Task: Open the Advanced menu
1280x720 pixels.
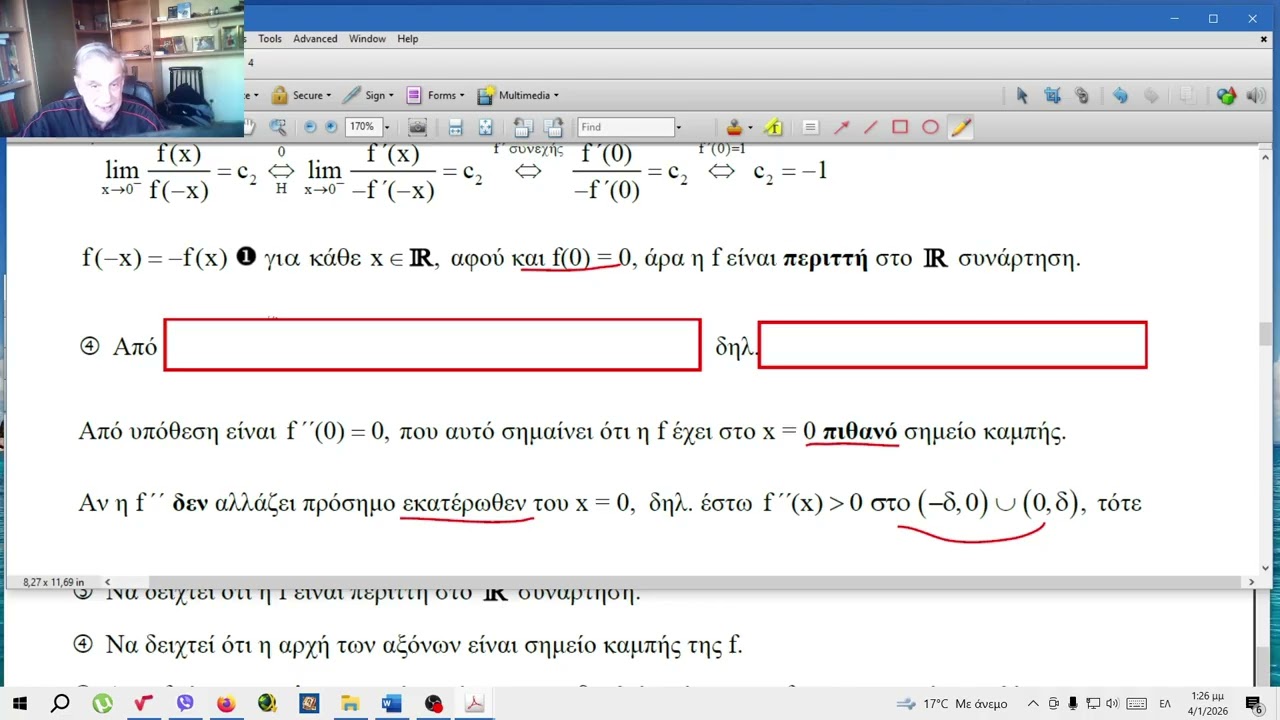Action: point(315,39)
